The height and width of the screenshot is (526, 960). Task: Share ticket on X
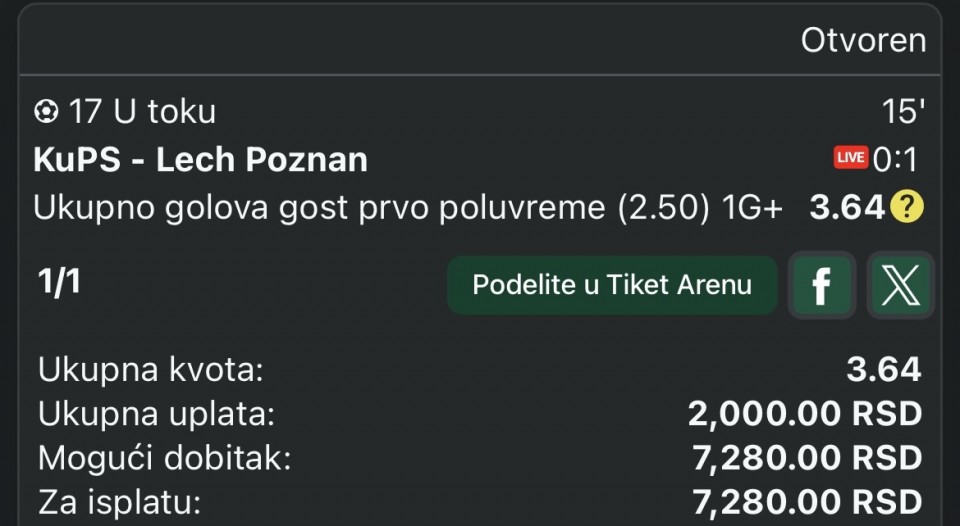tap(900, 285)
